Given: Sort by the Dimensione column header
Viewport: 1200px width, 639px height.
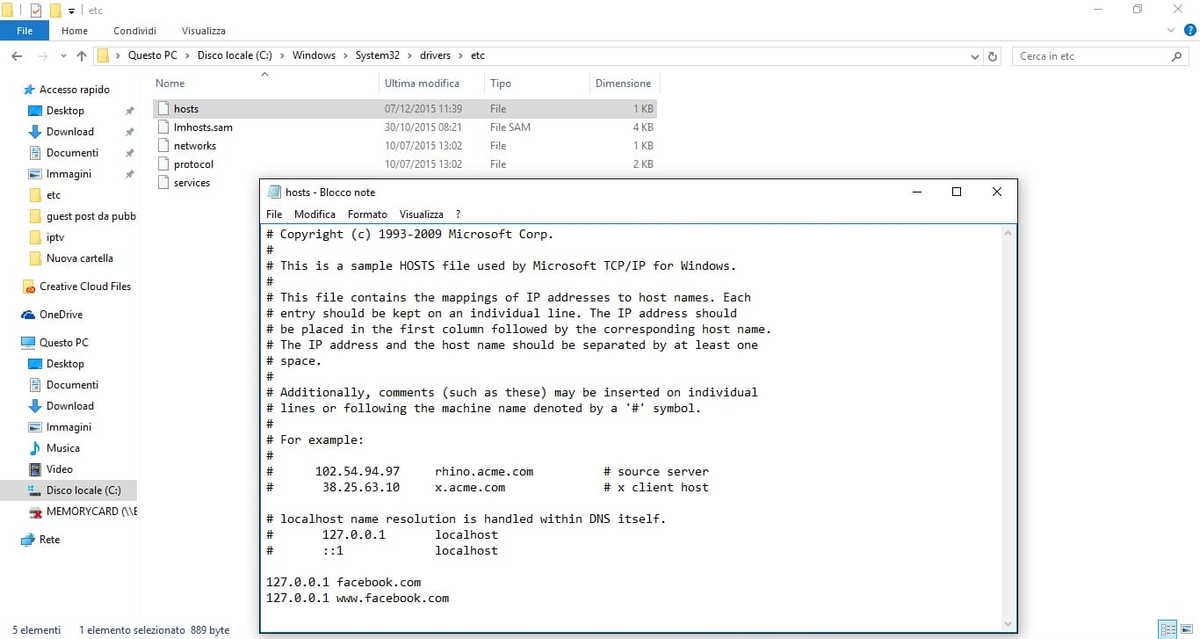Looking at the screenshot, I should coord(623,83).
